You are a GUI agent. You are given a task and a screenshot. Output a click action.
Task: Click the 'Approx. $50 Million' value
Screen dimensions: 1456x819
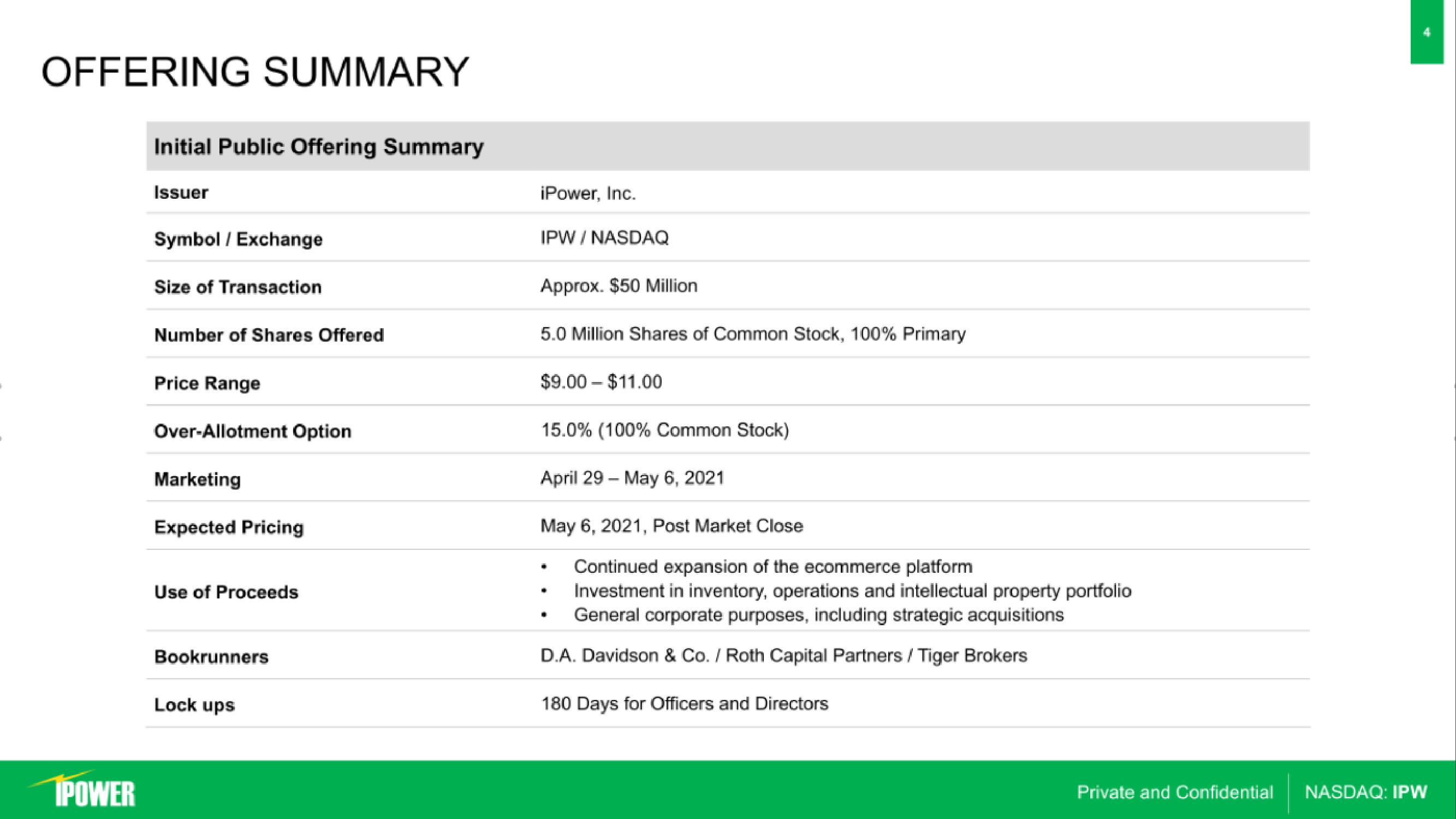pos(619,286)
